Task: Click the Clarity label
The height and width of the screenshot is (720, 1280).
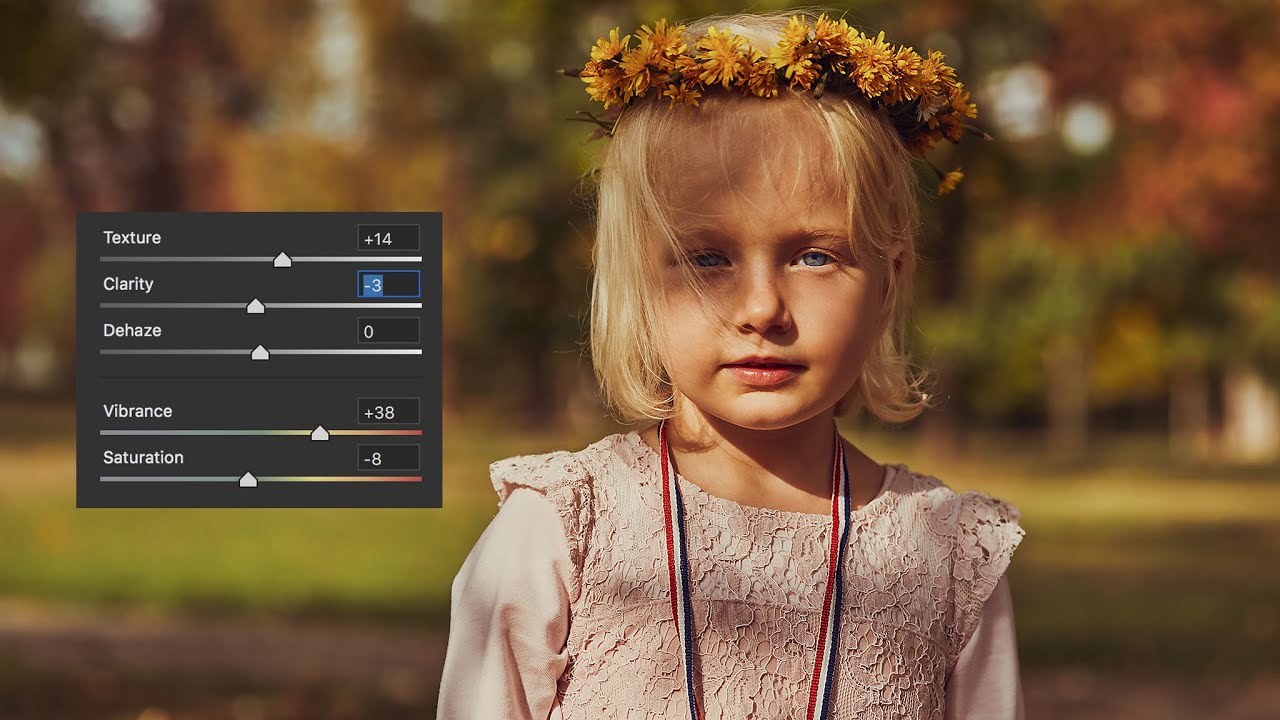Action: [128, 284]
